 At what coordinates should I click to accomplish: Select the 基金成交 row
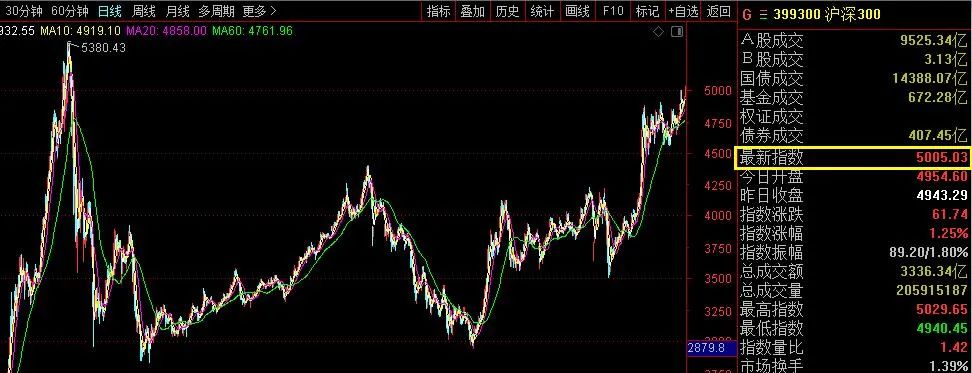(x=854, y=97)
